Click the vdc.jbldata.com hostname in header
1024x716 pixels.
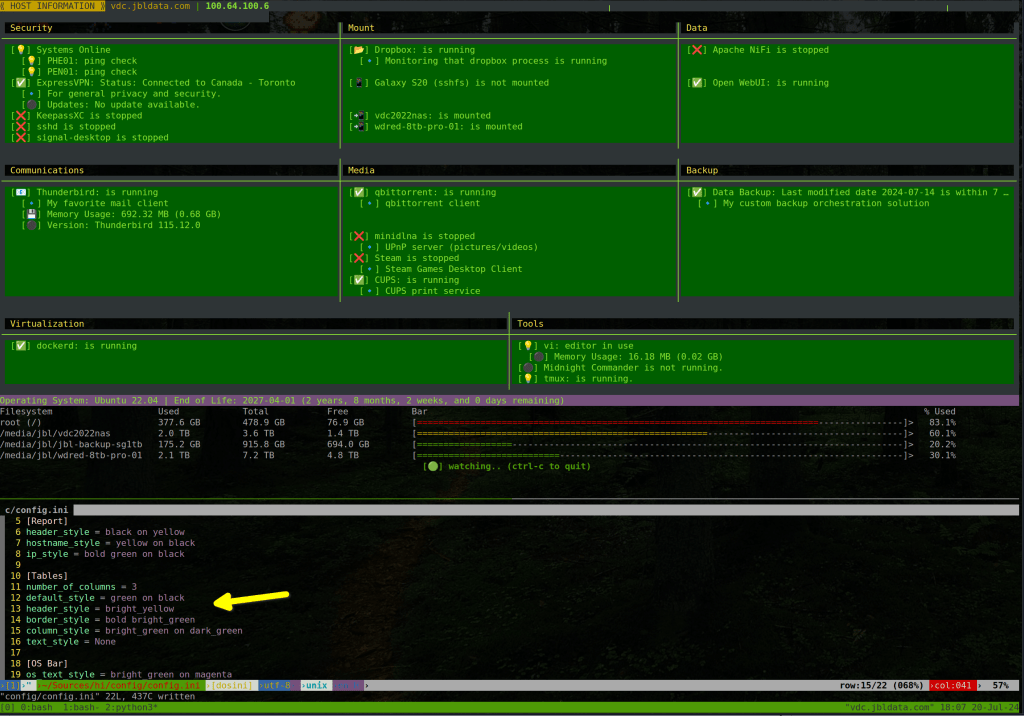(x=152, y=6)
